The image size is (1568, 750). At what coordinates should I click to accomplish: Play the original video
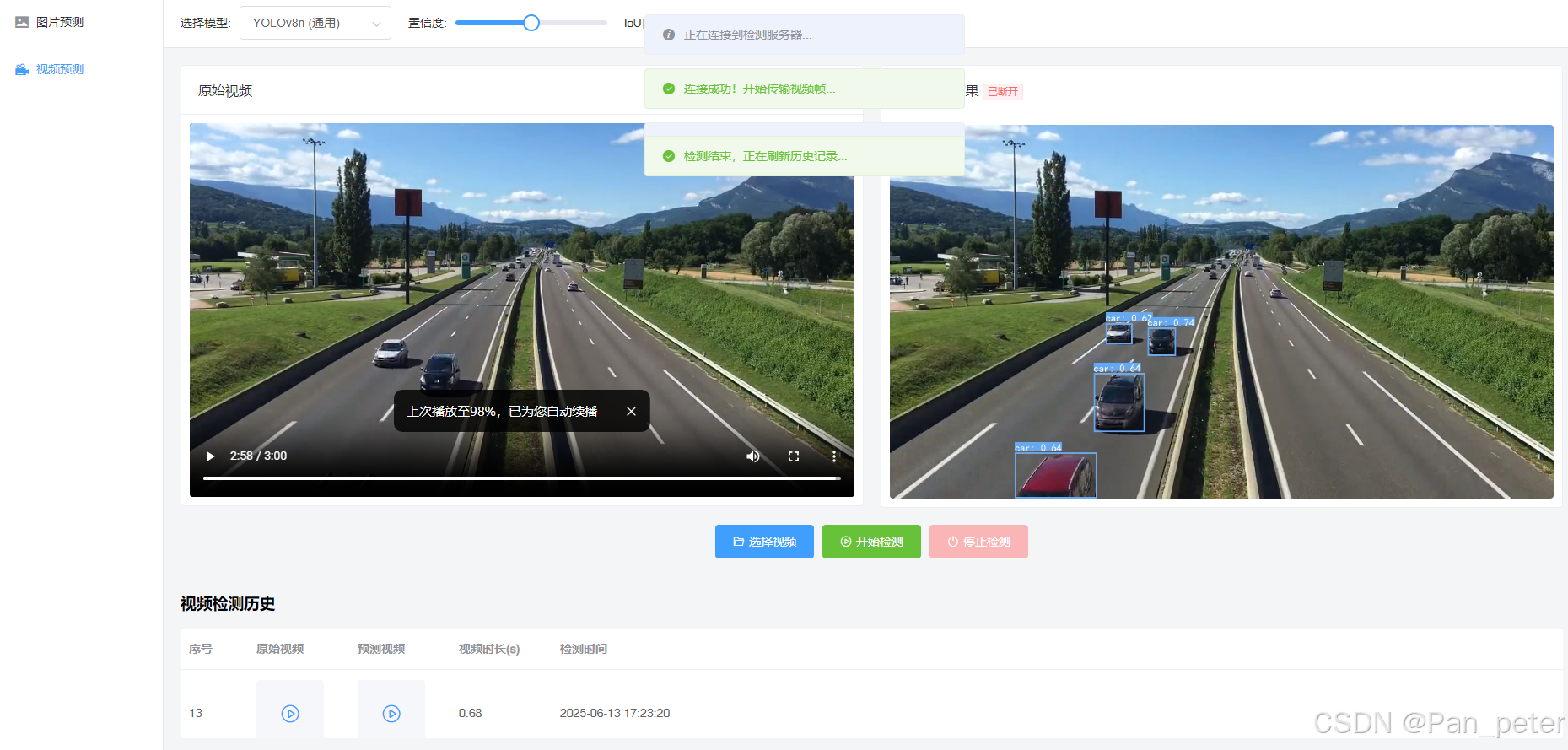pos(210,456)
